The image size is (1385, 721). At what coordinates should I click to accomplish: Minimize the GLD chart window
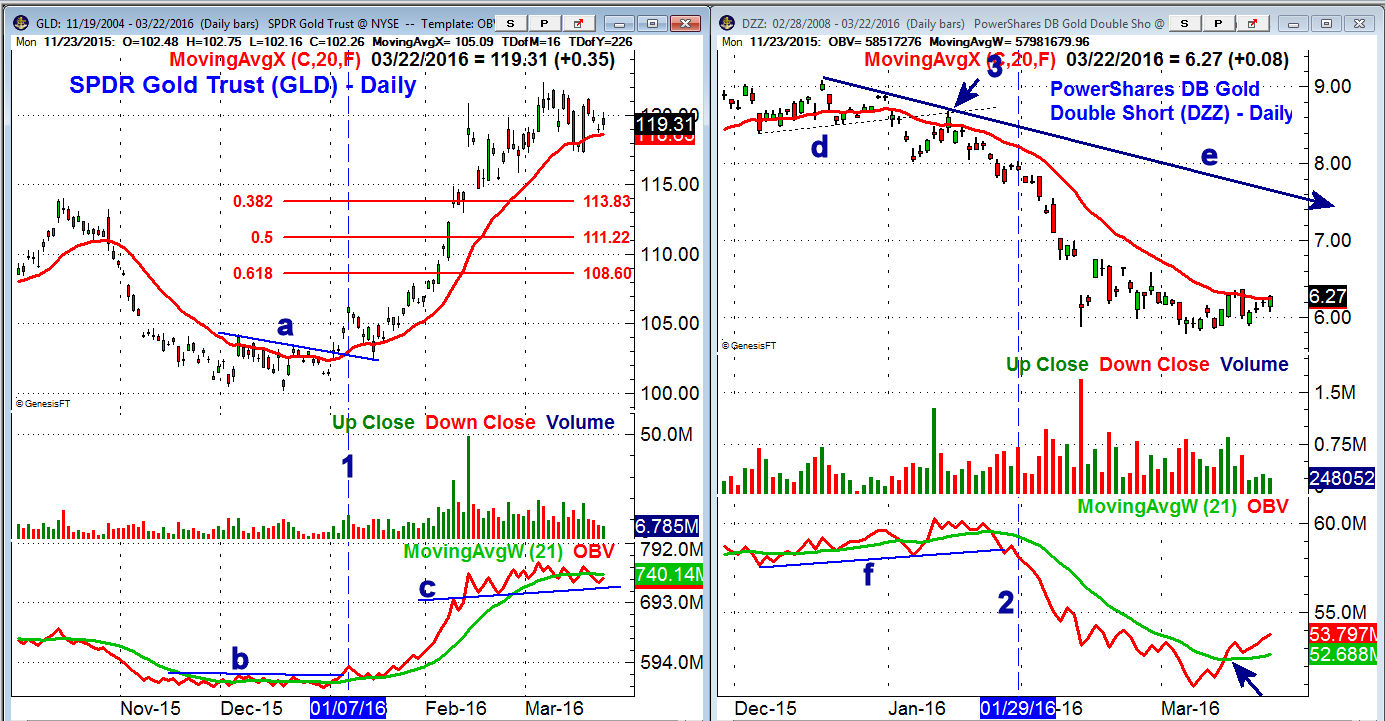pos(620,22)
